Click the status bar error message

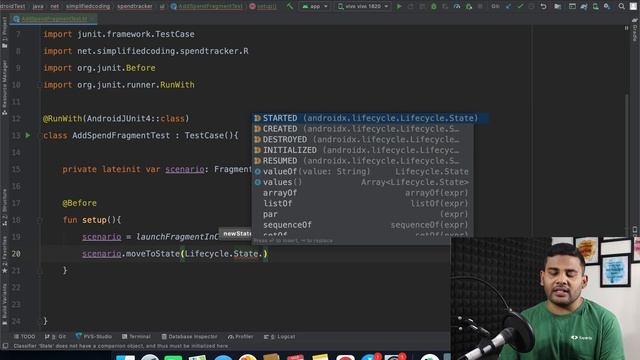click(120, 346)
